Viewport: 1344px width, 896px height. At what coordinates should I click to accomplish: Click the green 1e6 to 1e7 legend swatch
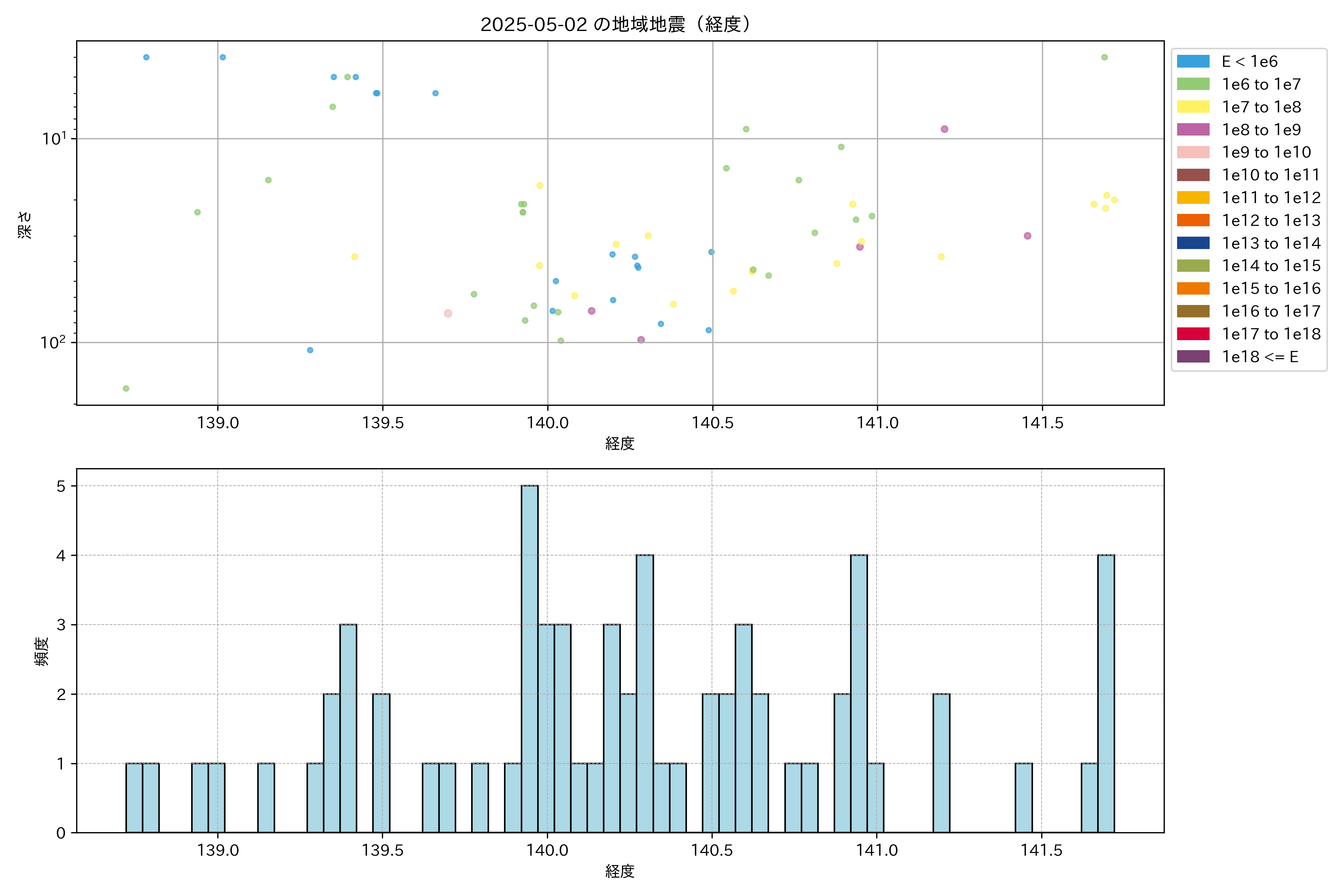coord(1192,85)
